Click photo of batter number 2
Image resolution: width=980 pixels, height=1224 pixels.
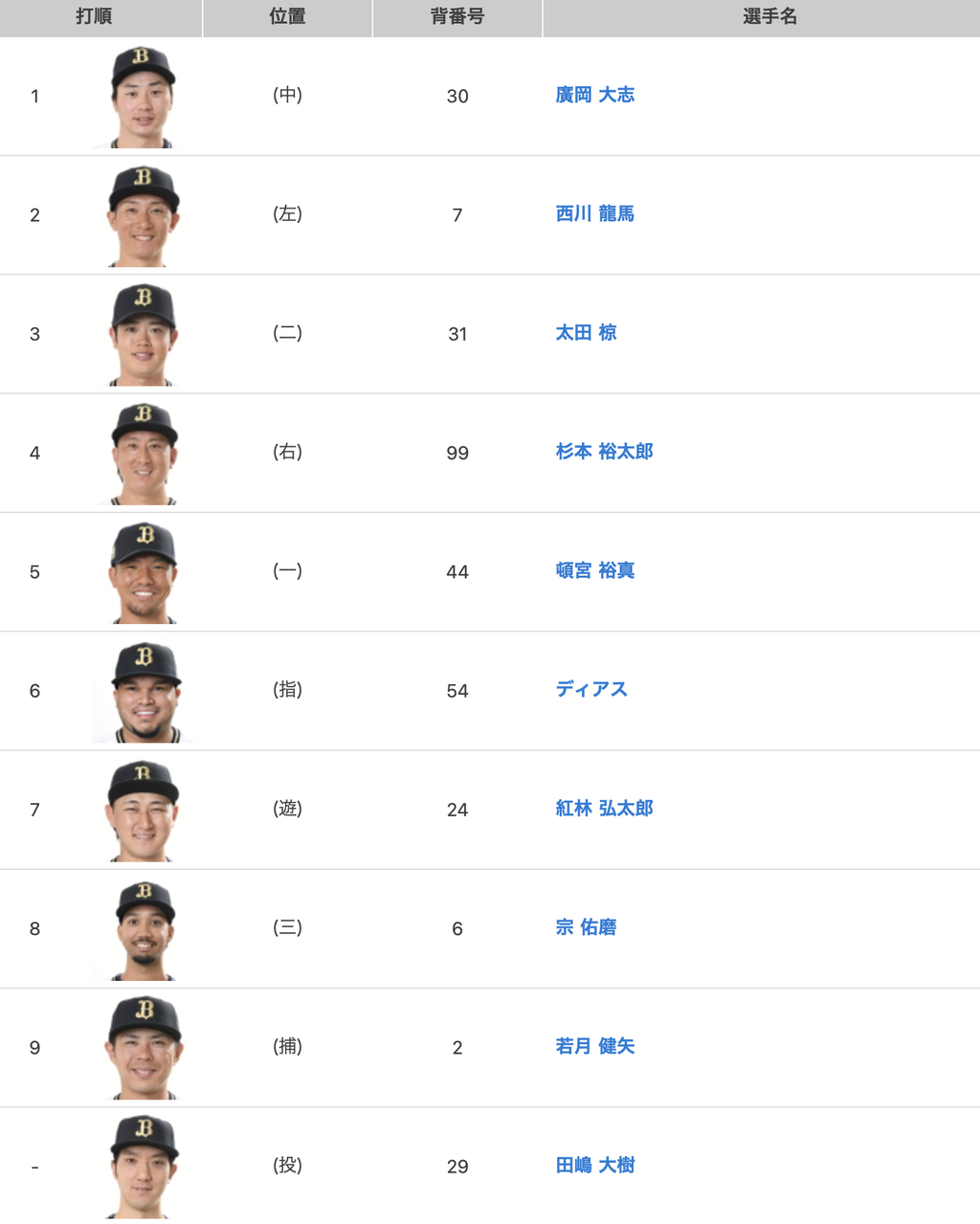(143, 215)
